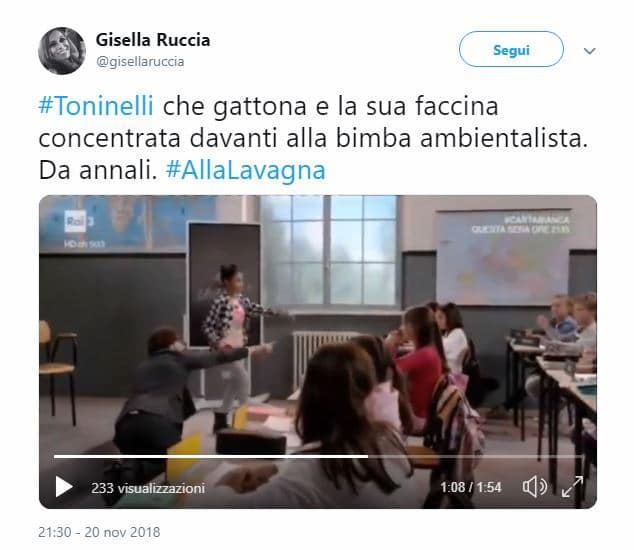This screenshot has width=634, height=550.
Task: Click the 233 visualizzazioni view count
Action: pyautogui.click(x=148, y=488)
